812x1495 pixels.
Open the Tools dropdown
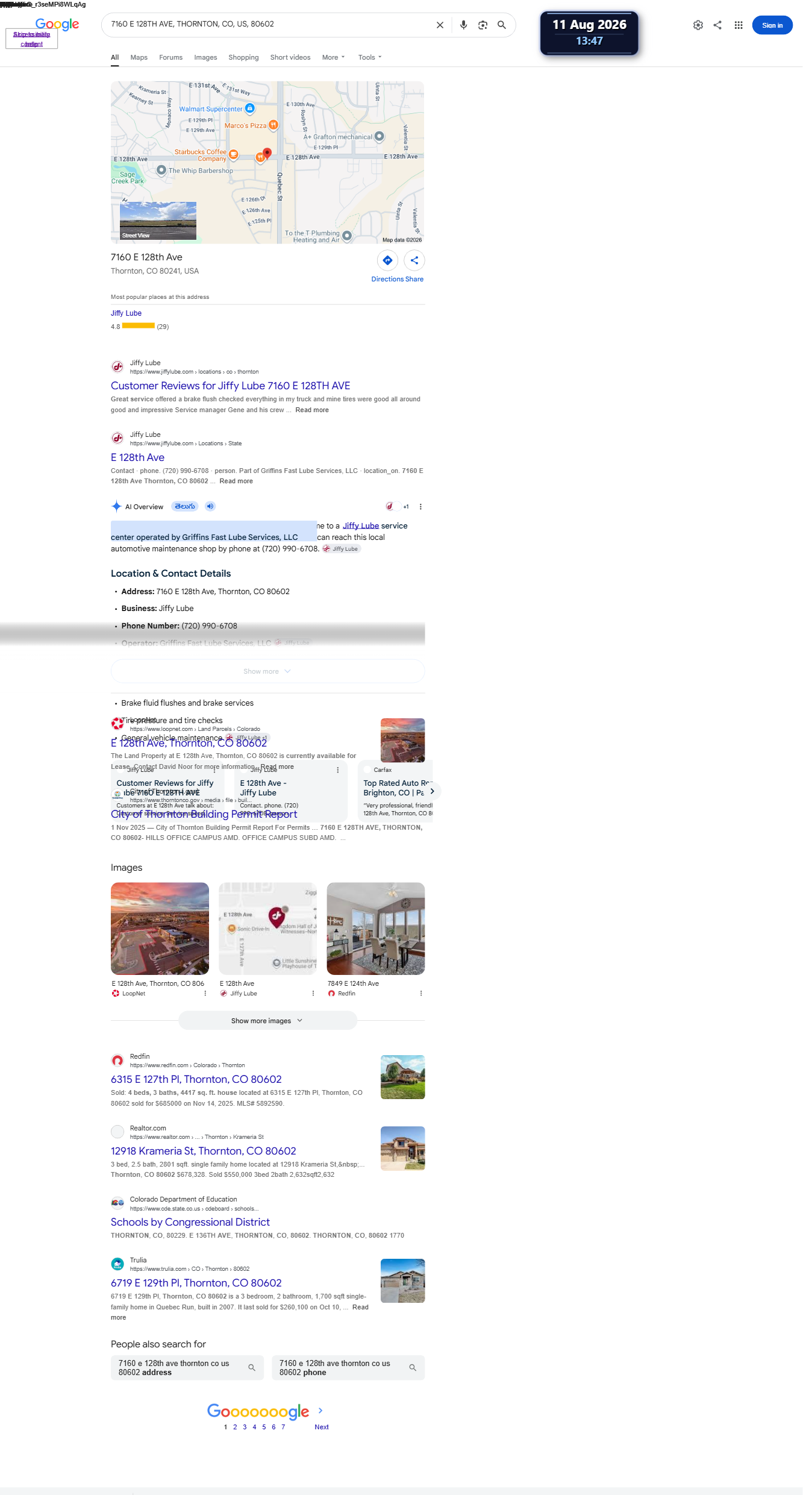[370, 57]
